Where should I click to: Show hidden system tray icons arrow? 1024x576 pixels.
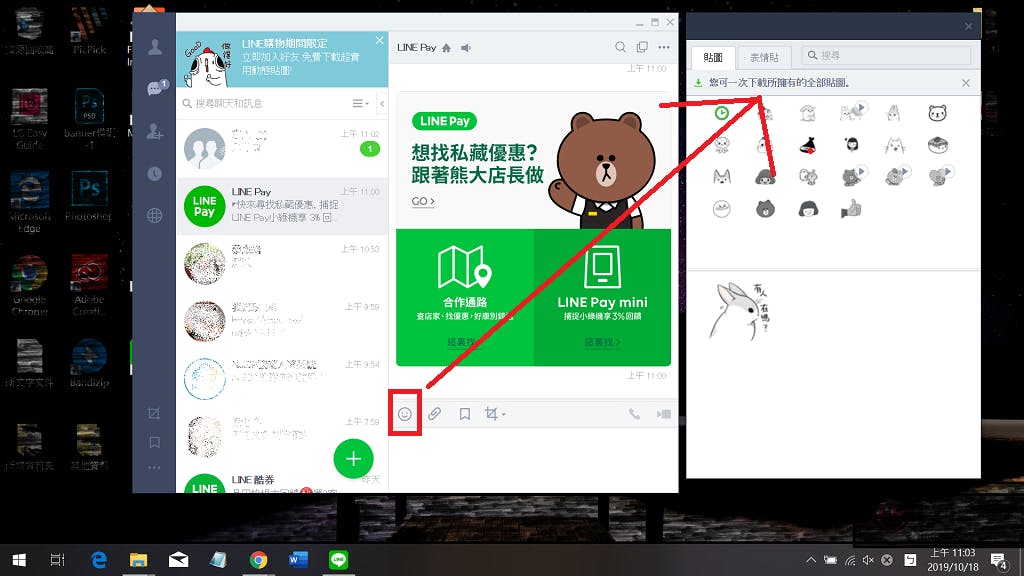810,560
